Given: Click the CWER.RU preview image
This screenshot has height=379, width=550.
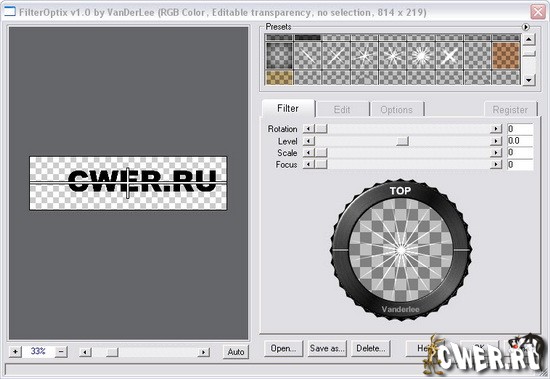Looking at the screenshot, I should coord(128,184).
